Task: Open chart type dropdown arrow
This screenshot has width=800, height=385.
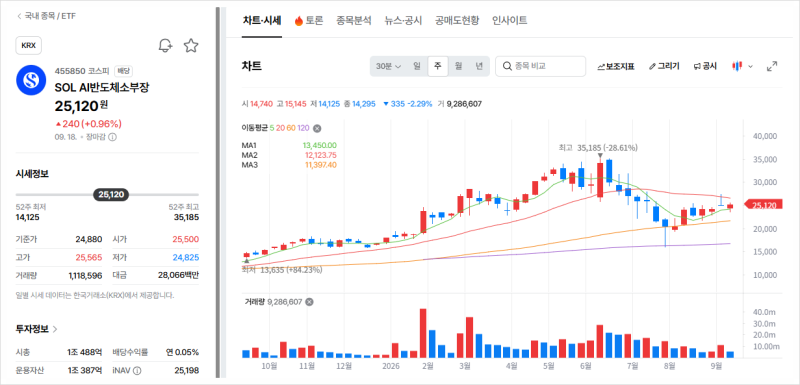Action: click(750, 66)
